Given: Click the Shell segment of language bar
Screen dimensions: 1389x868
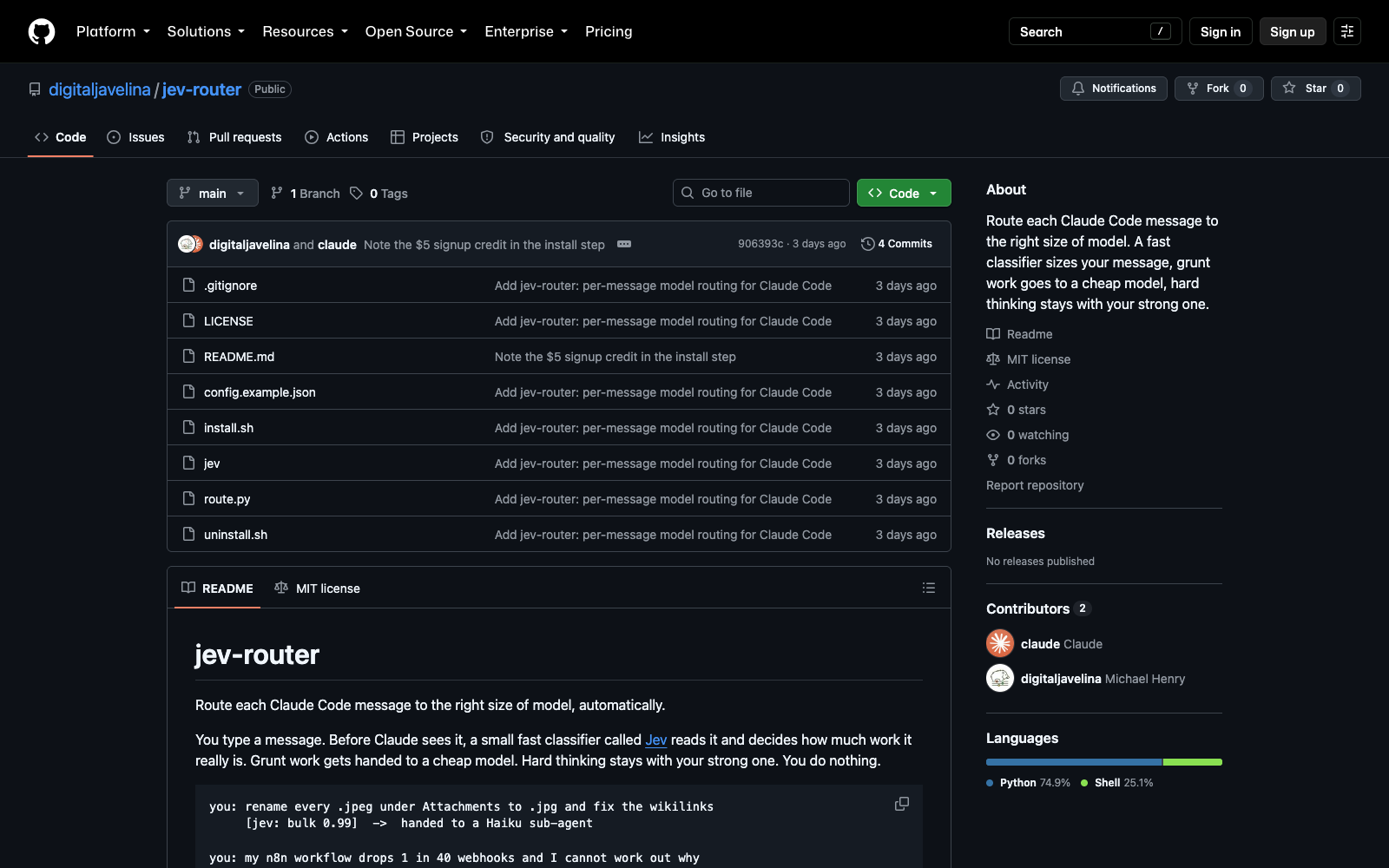Looking at the screenshot, I should (1193, 762).
